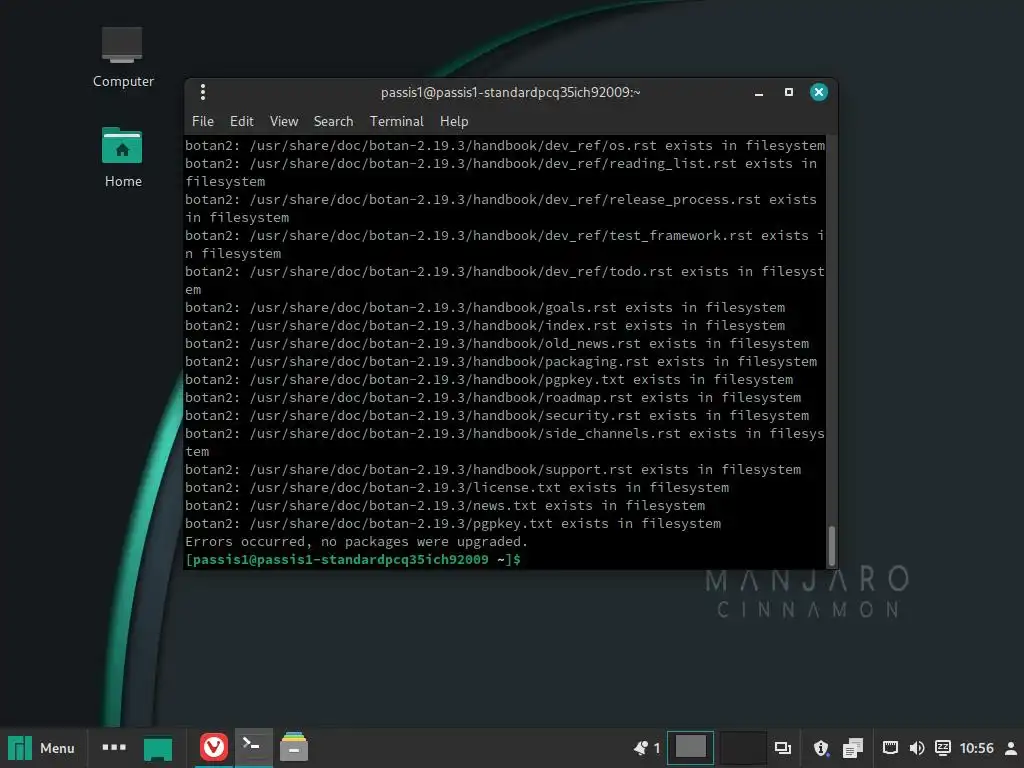Click the handbook/goals.rst line
Viewport: 1024px width, 768px height.
485,307
